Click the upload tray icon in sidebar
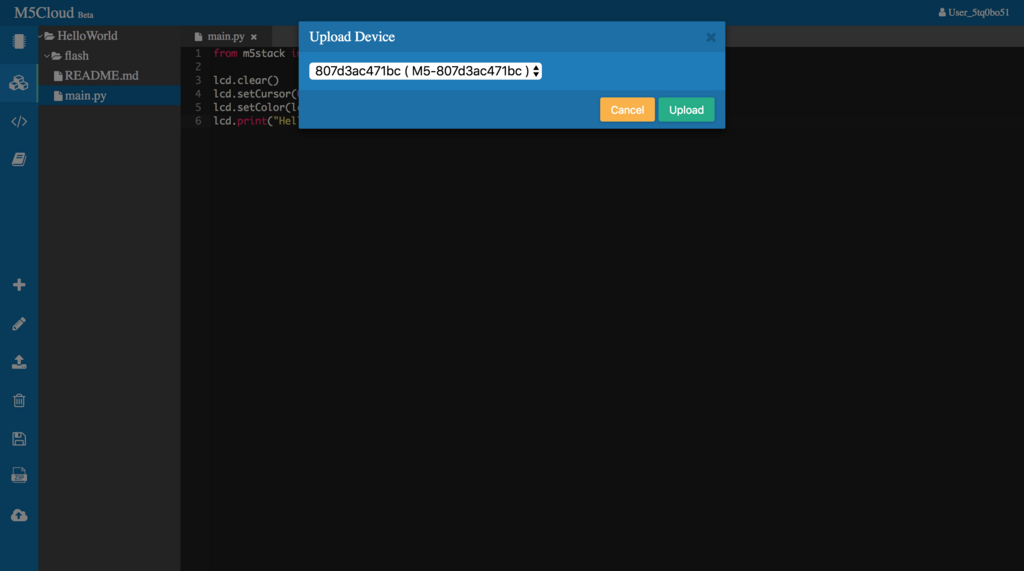 19,362
